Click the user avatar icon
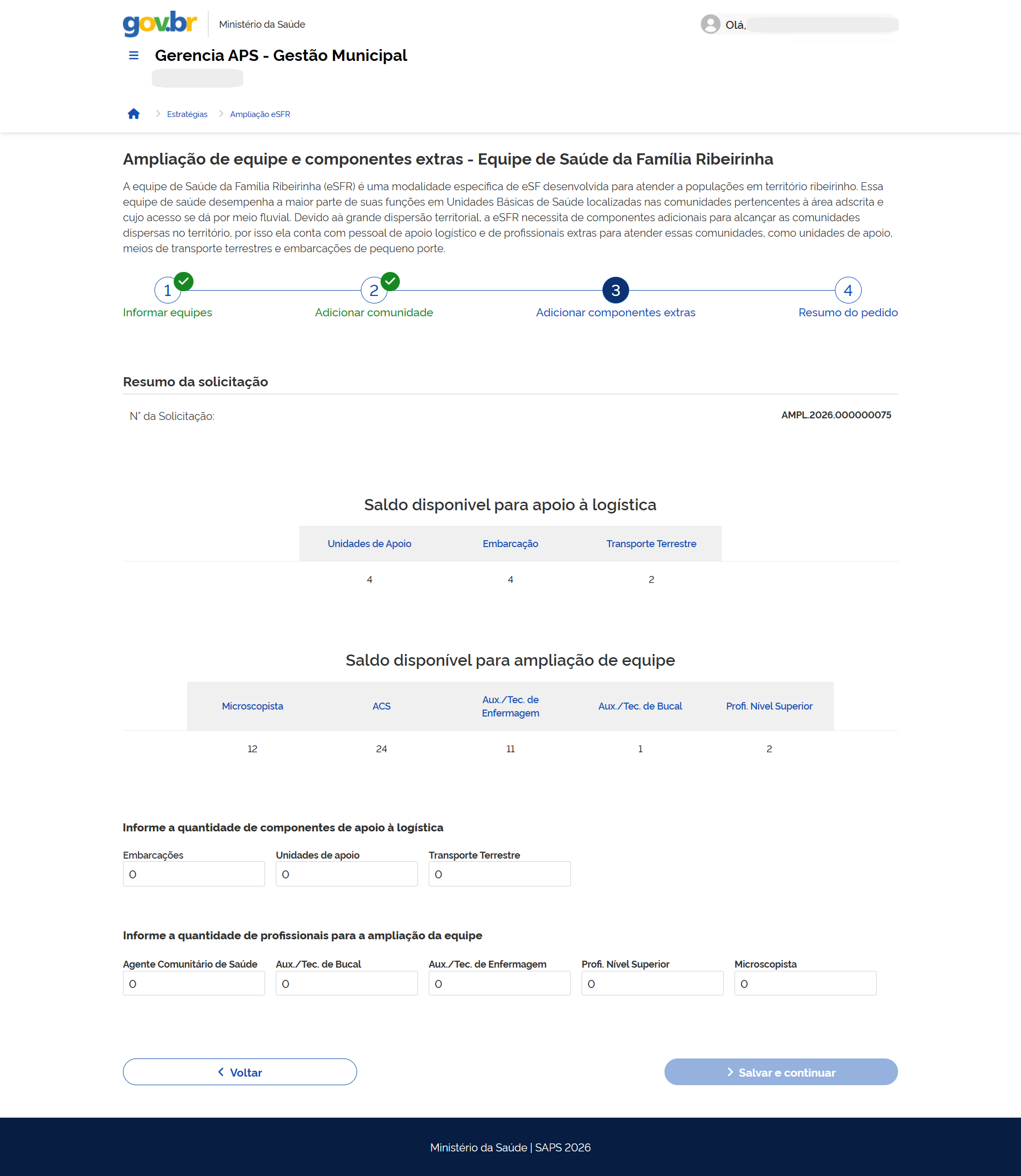The image size is (1021, 1176). point(710,24)
